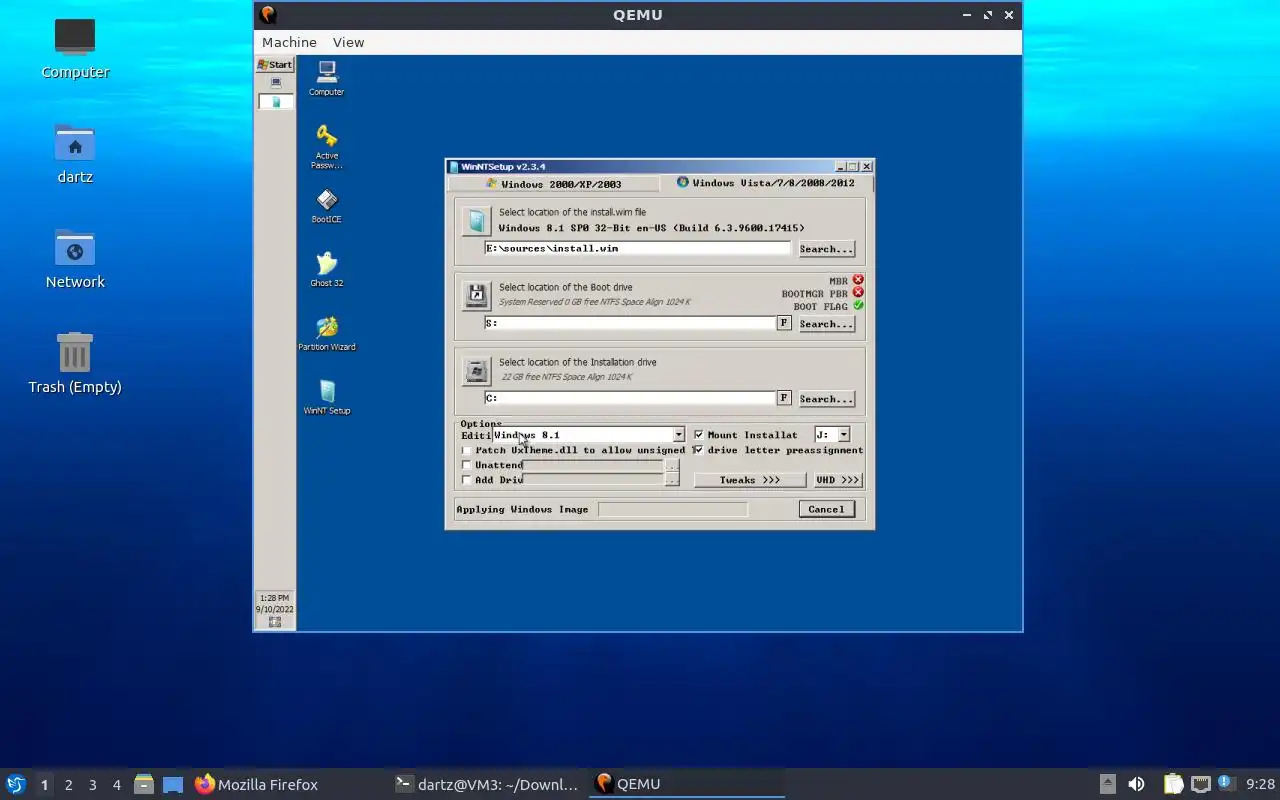Open the volume control tray icon
Viewport: 1280px width, 800px height.
[1136, 784]
